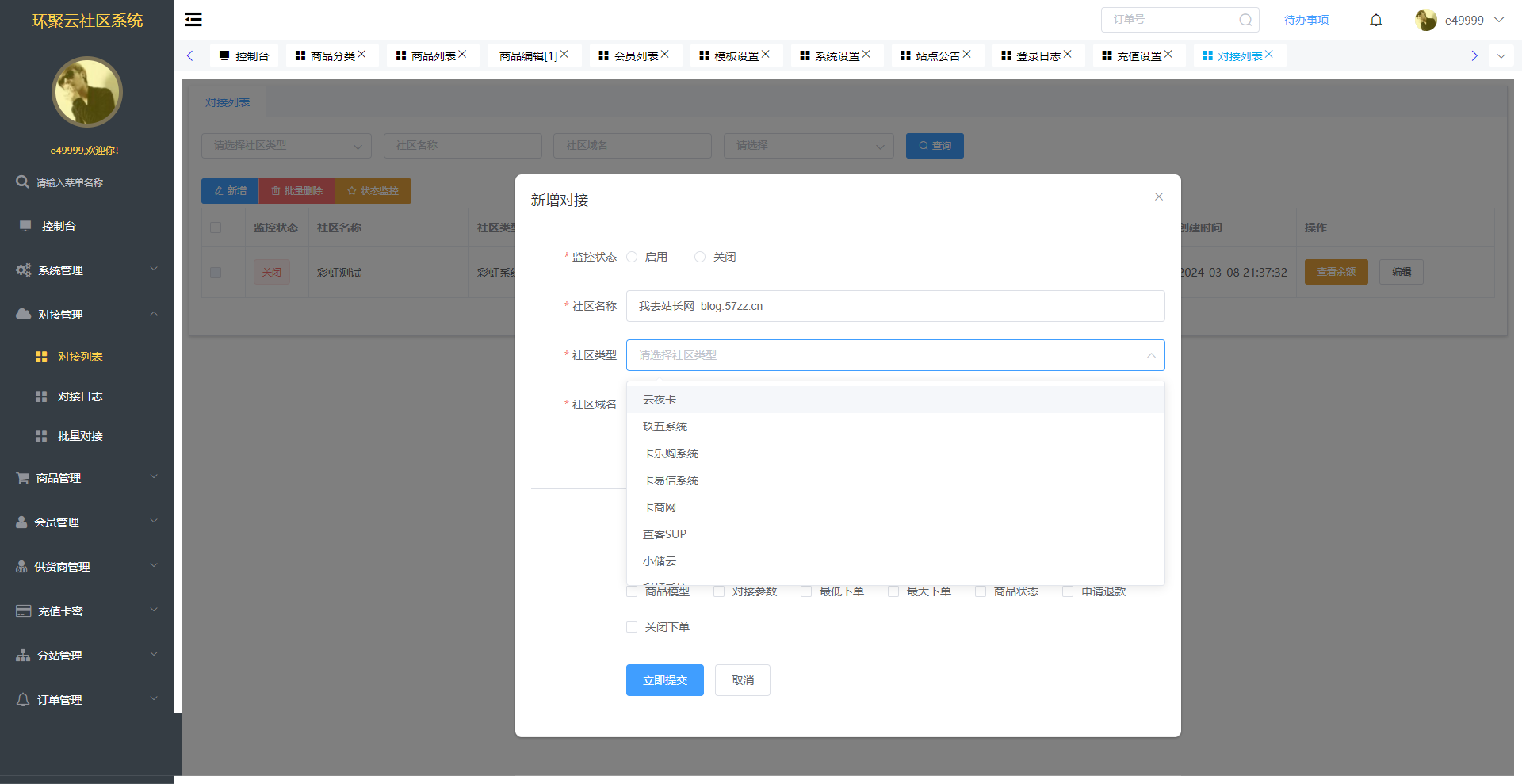Close the 充值设置 tab
The width and height of the screenshot is (1522, 784).
pyautogui.click(x=1168, y=54)
